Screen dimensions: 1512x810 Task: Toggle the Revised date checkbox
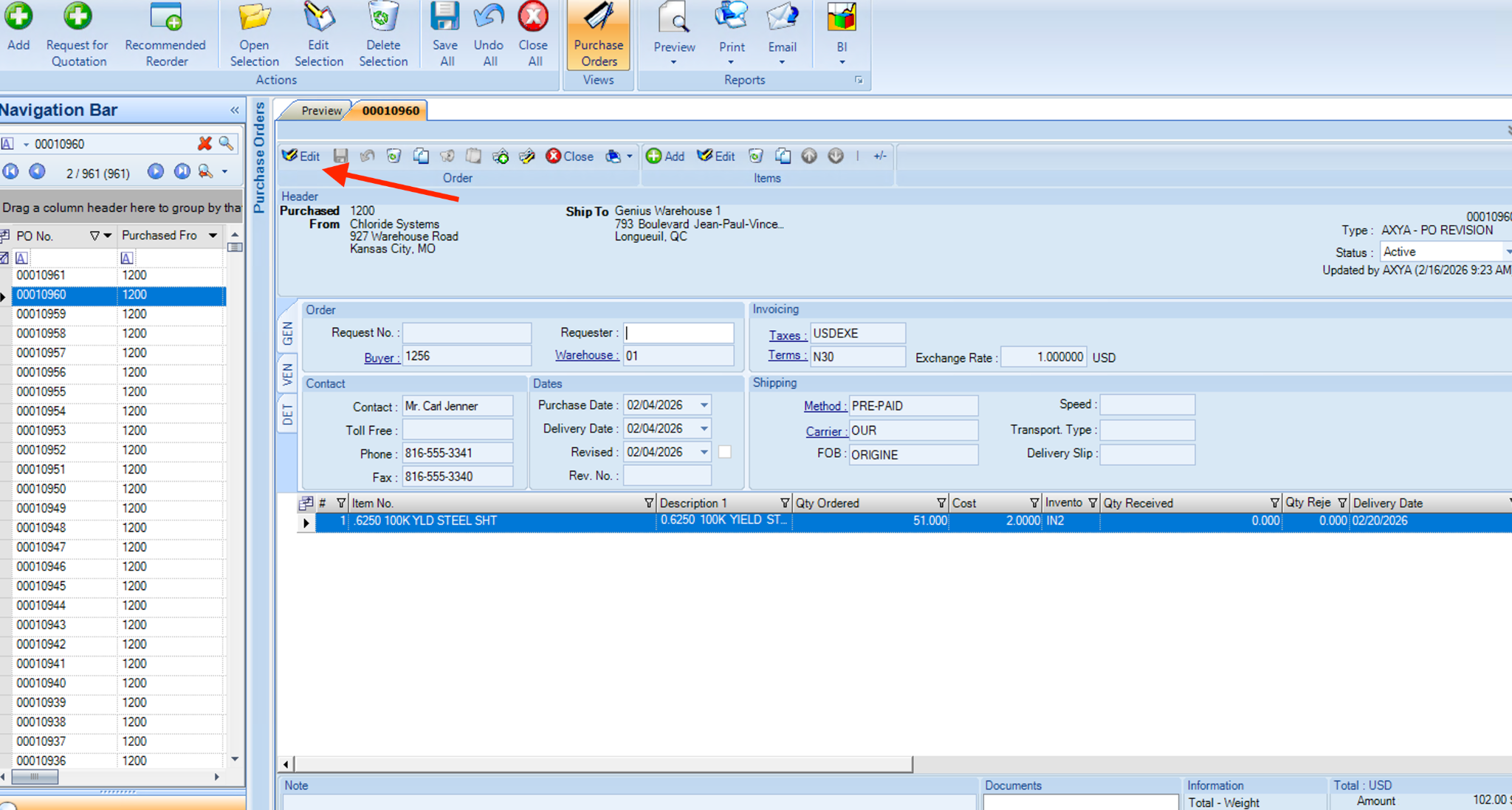[725, 452]
